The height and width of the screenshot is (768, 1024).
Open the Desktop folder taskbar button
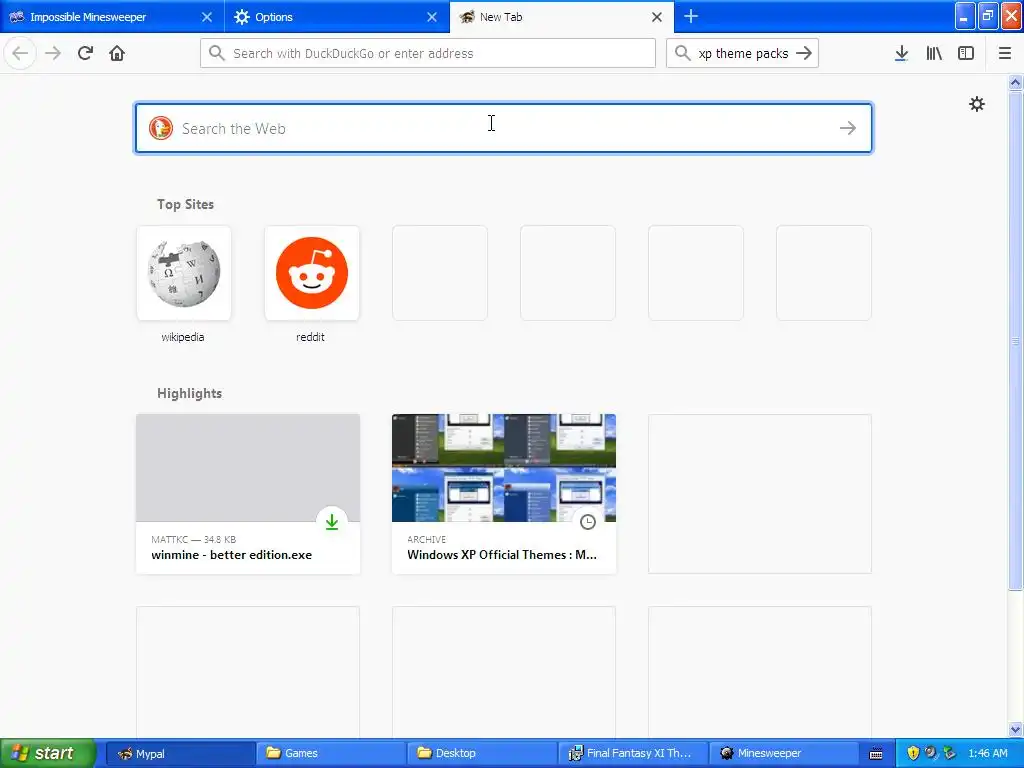point(481,753)
